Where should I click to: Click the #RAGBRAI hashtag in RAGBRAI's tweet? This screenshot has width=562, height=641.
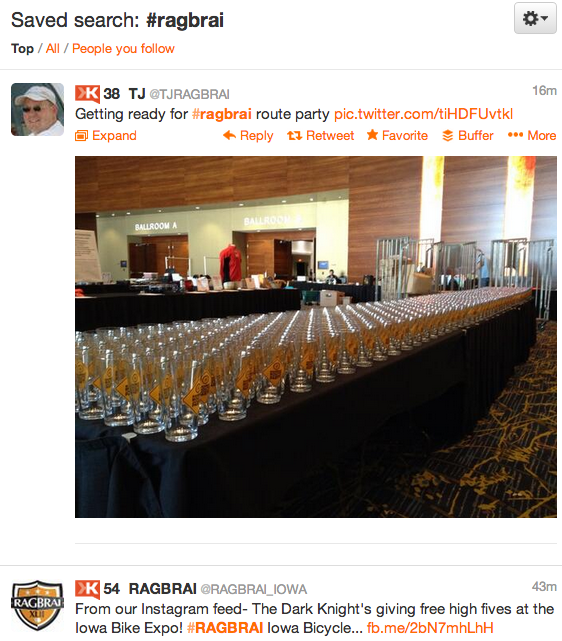pyautogui.click(x=225, y=628)
